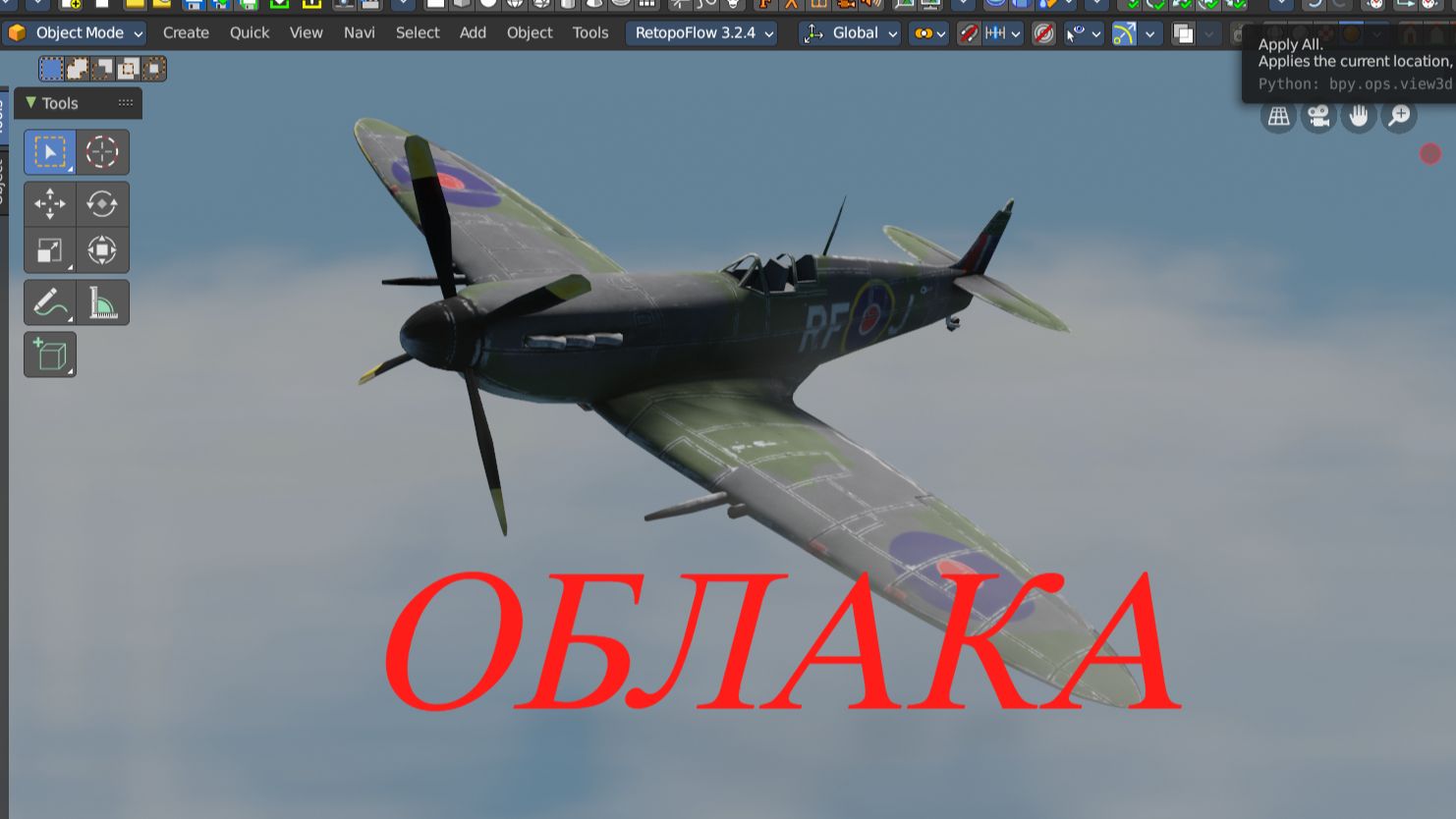Select the Measure tool
The image size is (1456, 819).
coord(102,302)
